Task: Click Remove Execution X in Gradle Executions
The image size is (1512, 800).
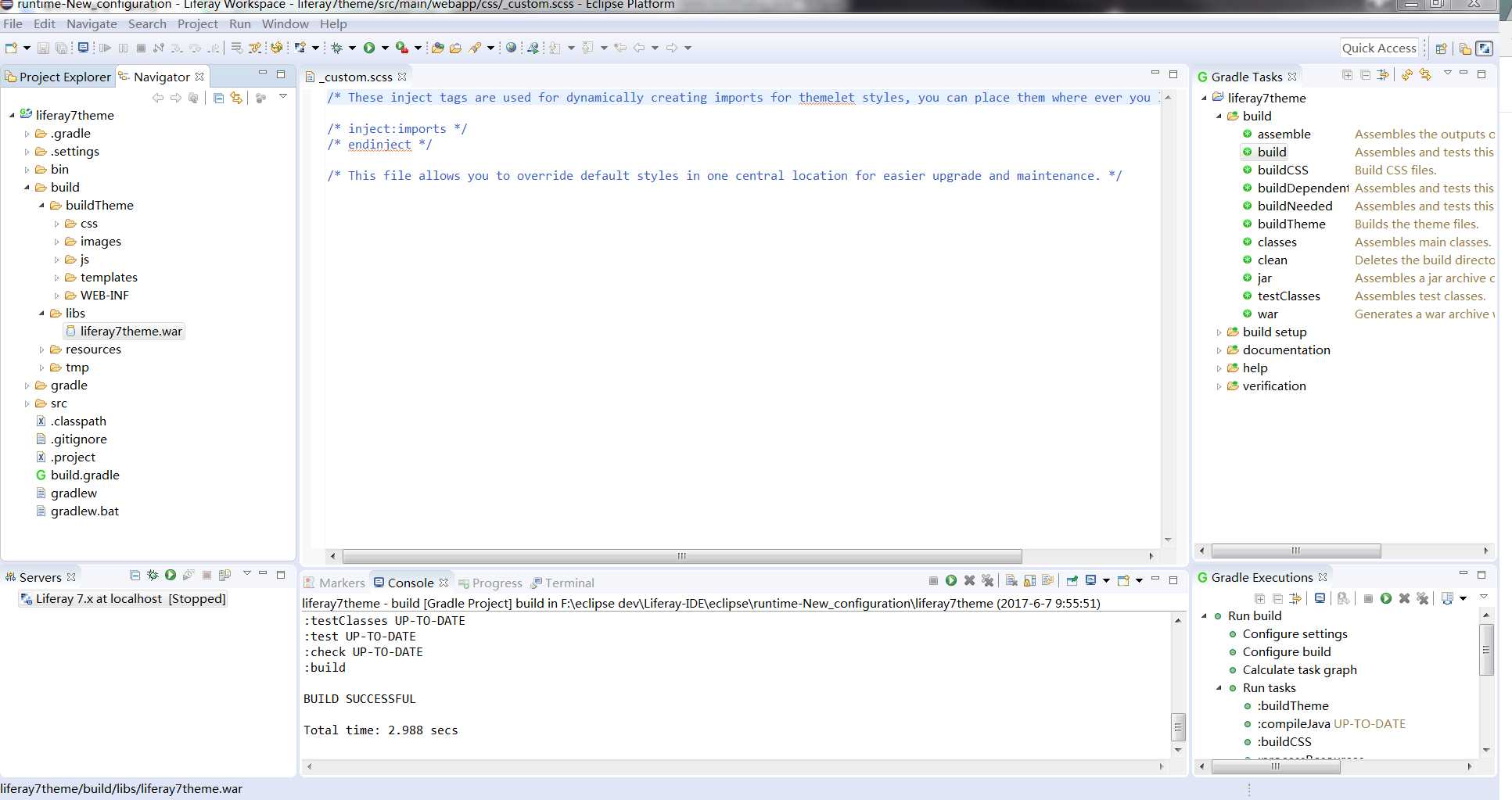Action: 1404,598
